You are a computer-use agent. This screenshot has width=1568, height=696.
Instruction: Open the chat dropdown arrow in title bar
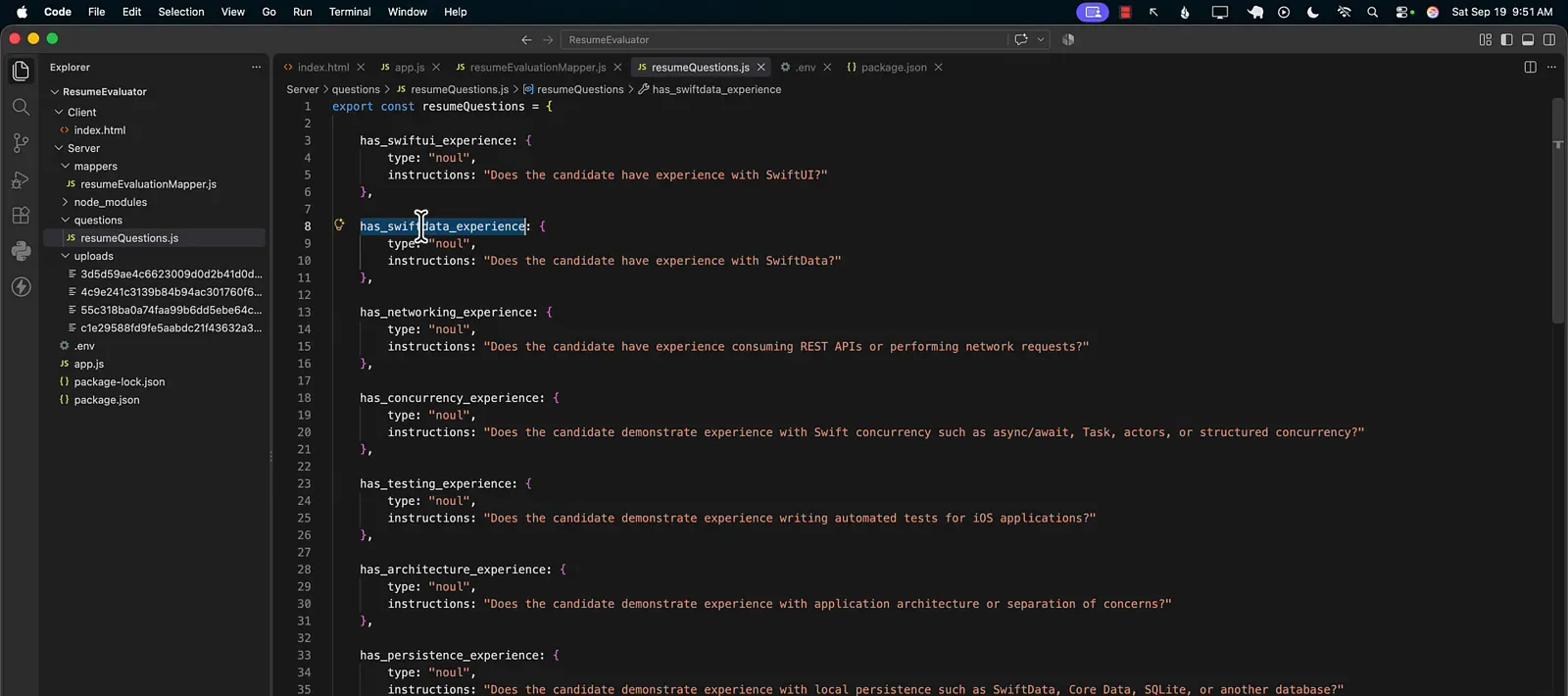pyautogui.click(x=1041, y=40)
